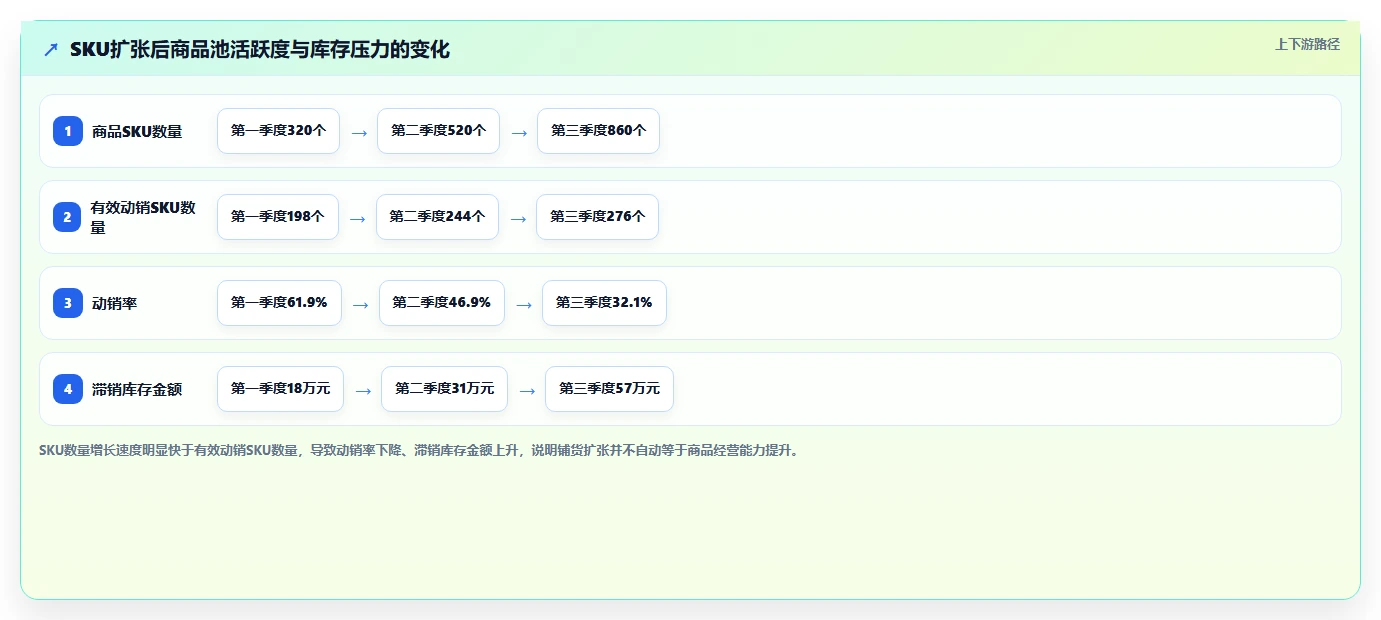The image size is (1381, 620).
Task: Click the 第一季度198个 chip
Action: tap(278, 217)
